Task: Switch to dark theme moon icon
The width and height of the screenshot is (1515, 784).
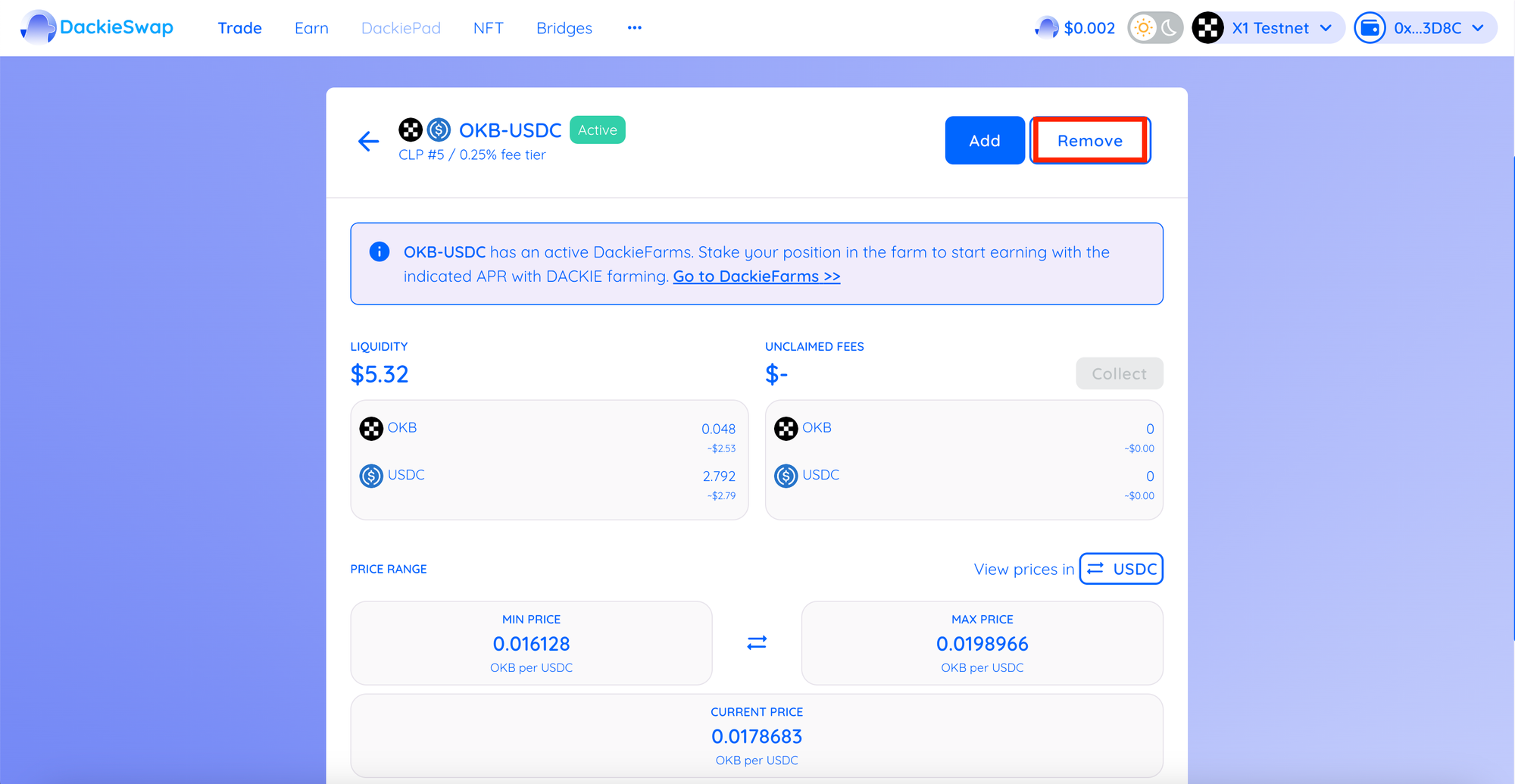Action: click(1170, 28)
